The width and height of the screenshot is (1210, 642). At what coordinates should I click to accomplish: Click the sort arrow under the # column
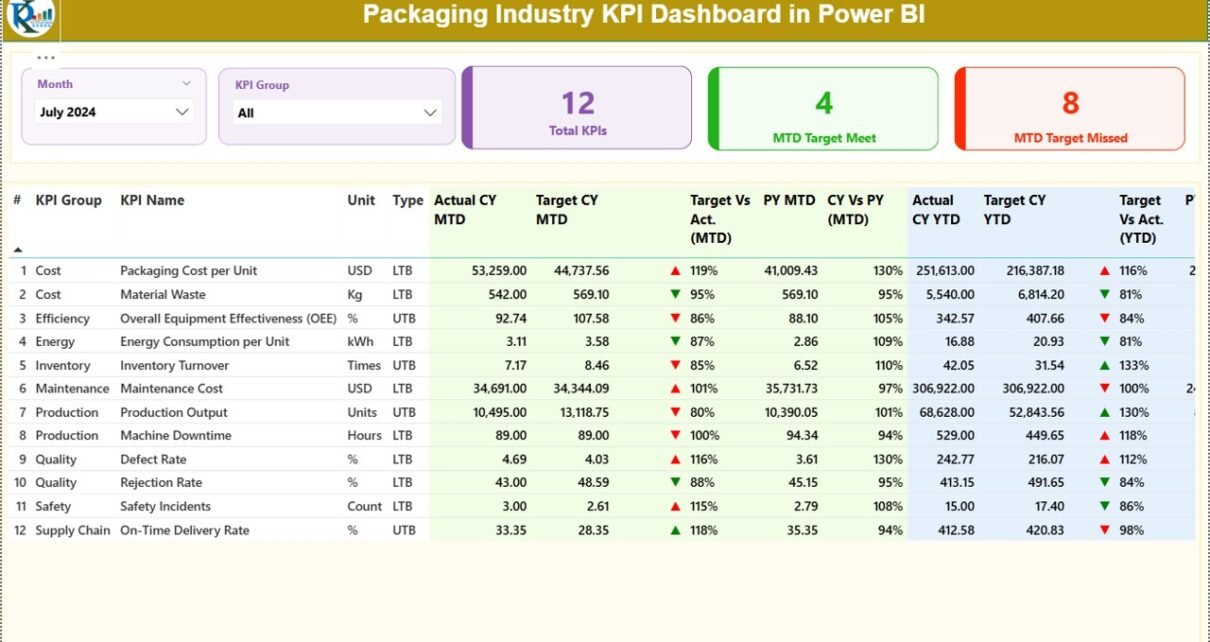pyautogui.click(x=17, y=249)
